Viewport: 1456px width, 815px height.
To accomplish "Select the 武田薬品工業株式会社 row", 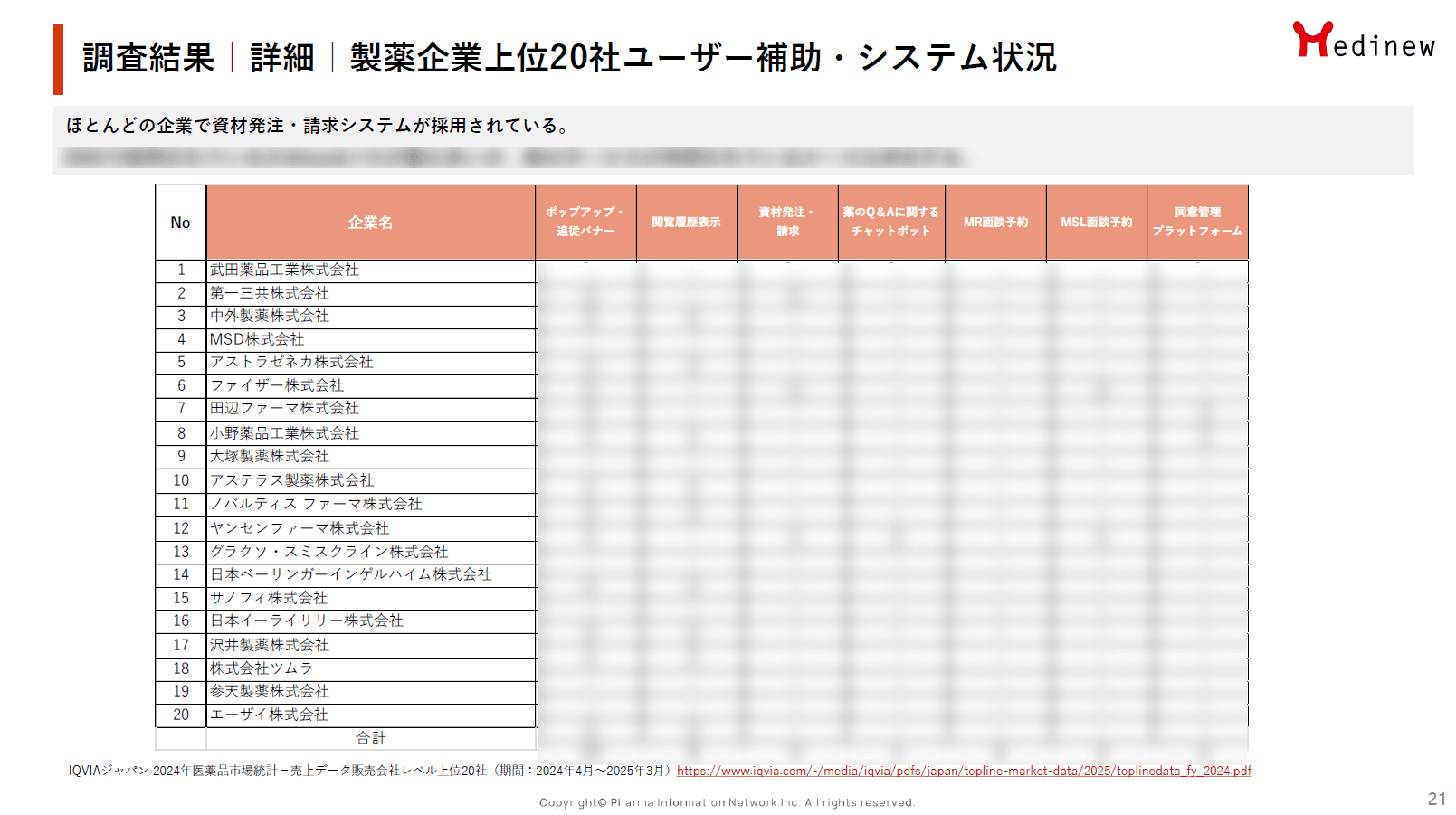I will pos(284,270).
